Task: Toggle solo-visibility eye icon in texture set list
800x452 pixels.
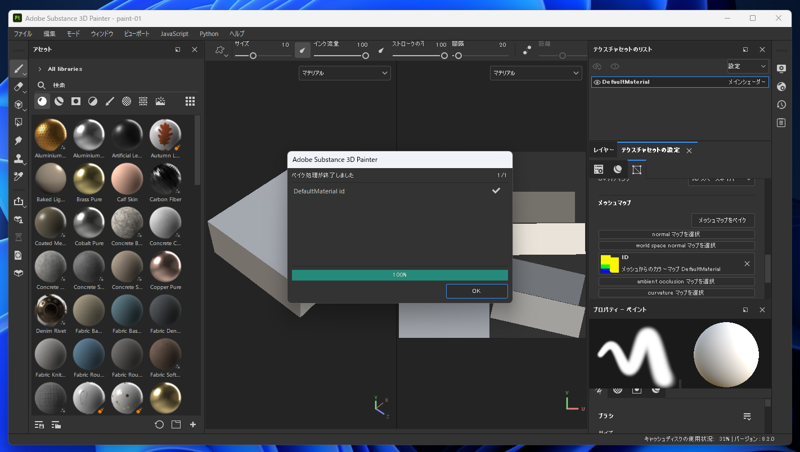Action: [x=615, y=66]
